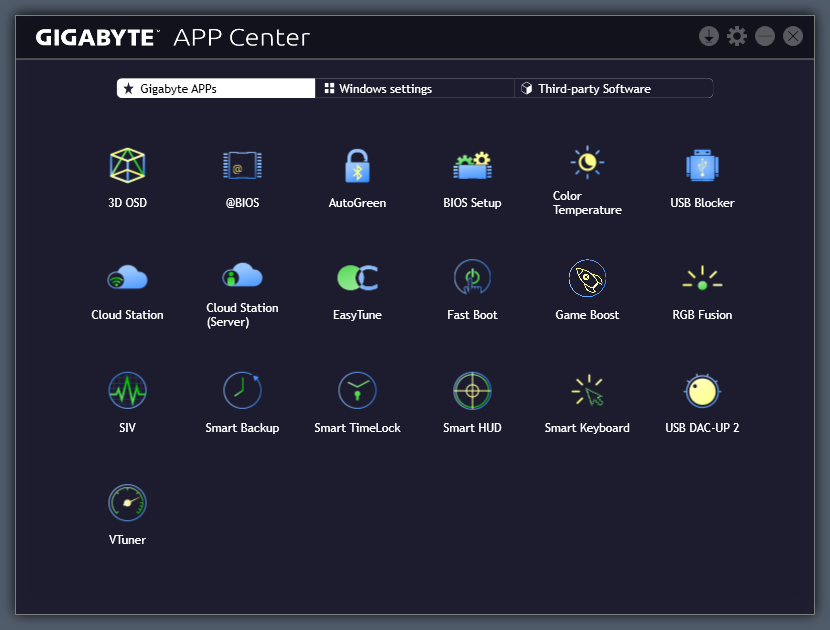Screen dimensions: 830x630
Task: Open APP Center settings gear
Action: [x=736, y=37]
